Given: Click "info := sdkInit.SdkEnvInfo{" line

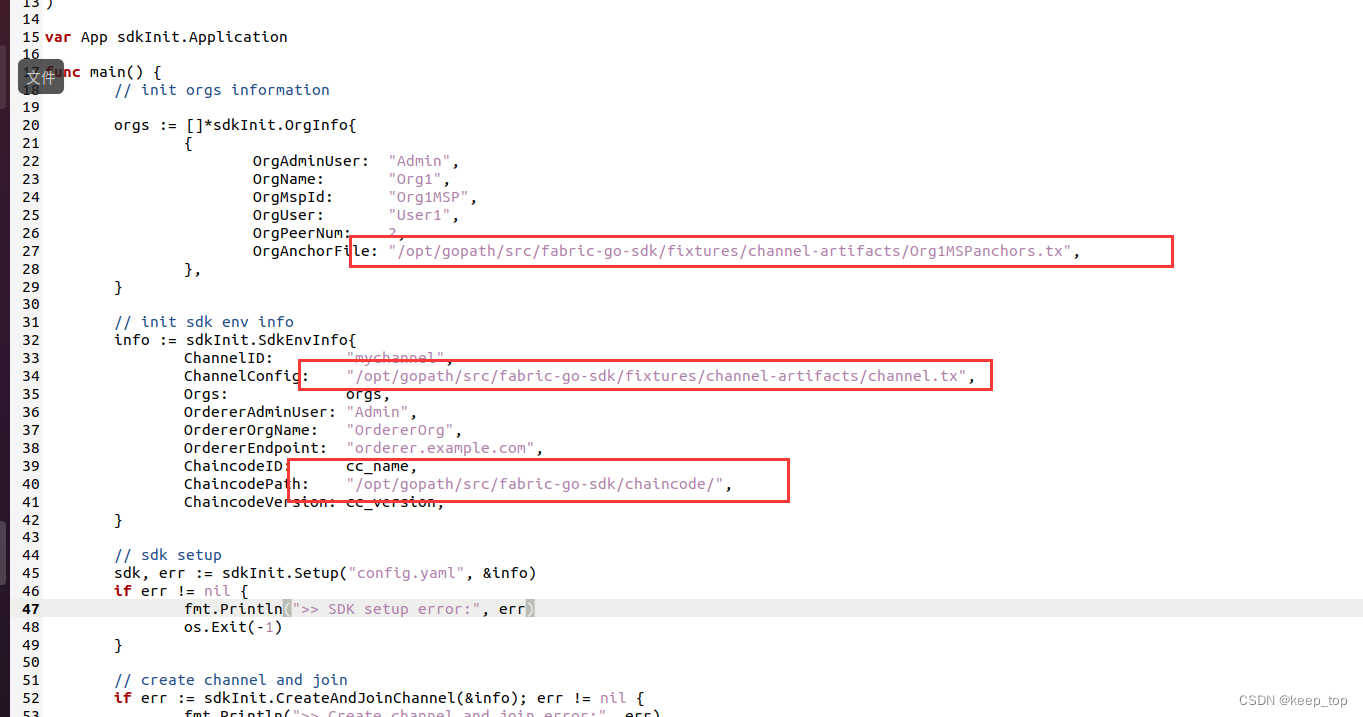Looking at the screenshot, I should [x=235, y=340].
